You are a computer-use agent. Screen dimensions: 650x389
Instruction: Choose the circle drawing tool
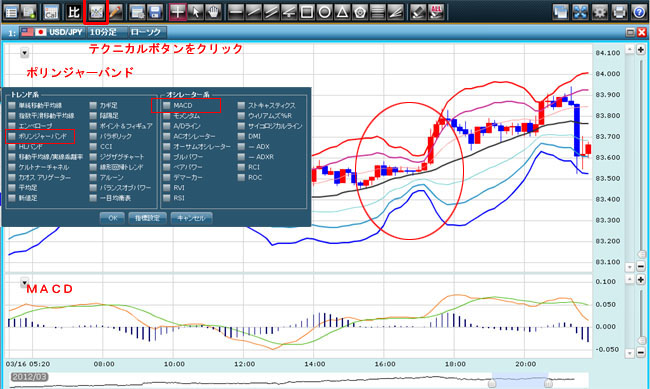click(x=325, y=12)
